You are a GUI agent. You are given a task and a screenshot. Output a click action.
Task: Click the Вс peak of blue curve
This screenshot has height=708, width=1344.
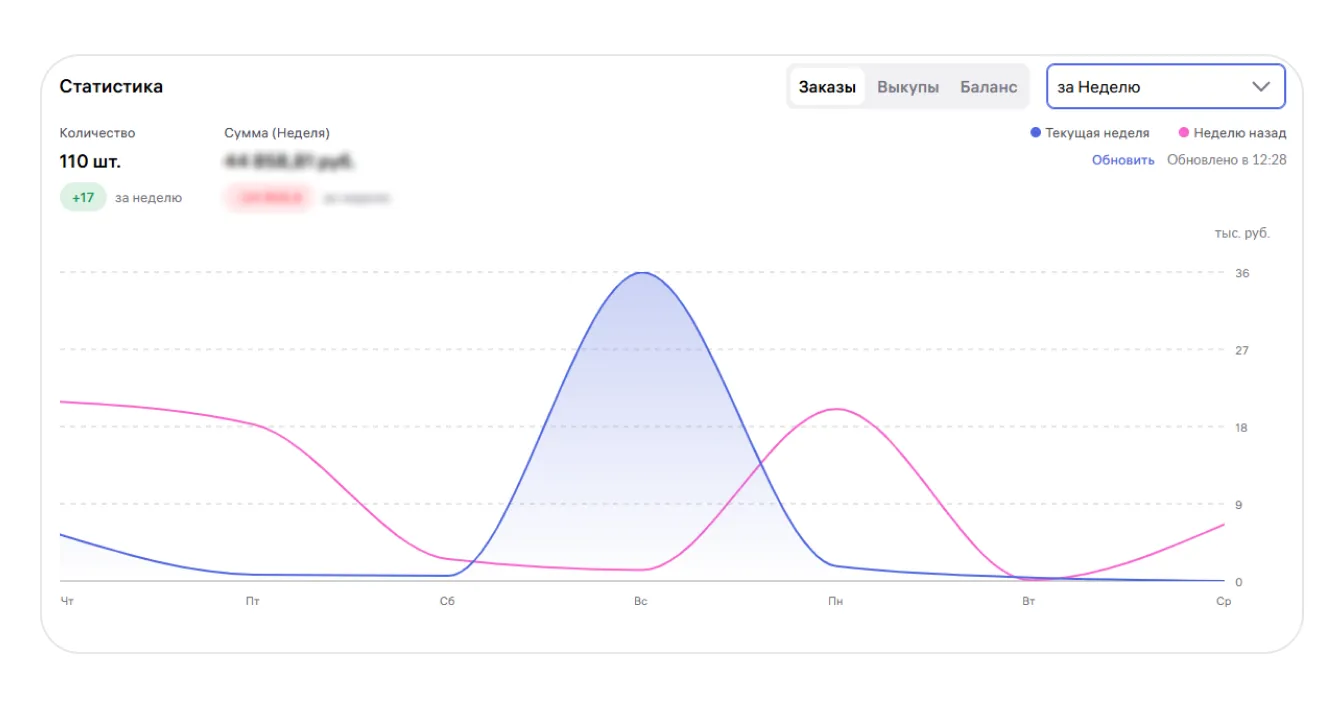641,273
